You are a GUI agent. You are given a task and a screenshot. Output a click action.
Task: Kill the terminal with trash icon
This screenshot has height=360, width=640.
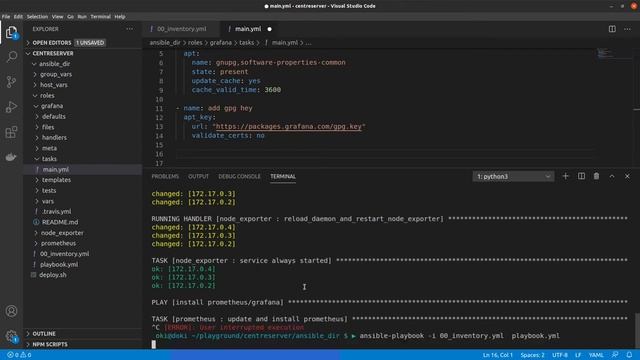click(x=596, y=176)
